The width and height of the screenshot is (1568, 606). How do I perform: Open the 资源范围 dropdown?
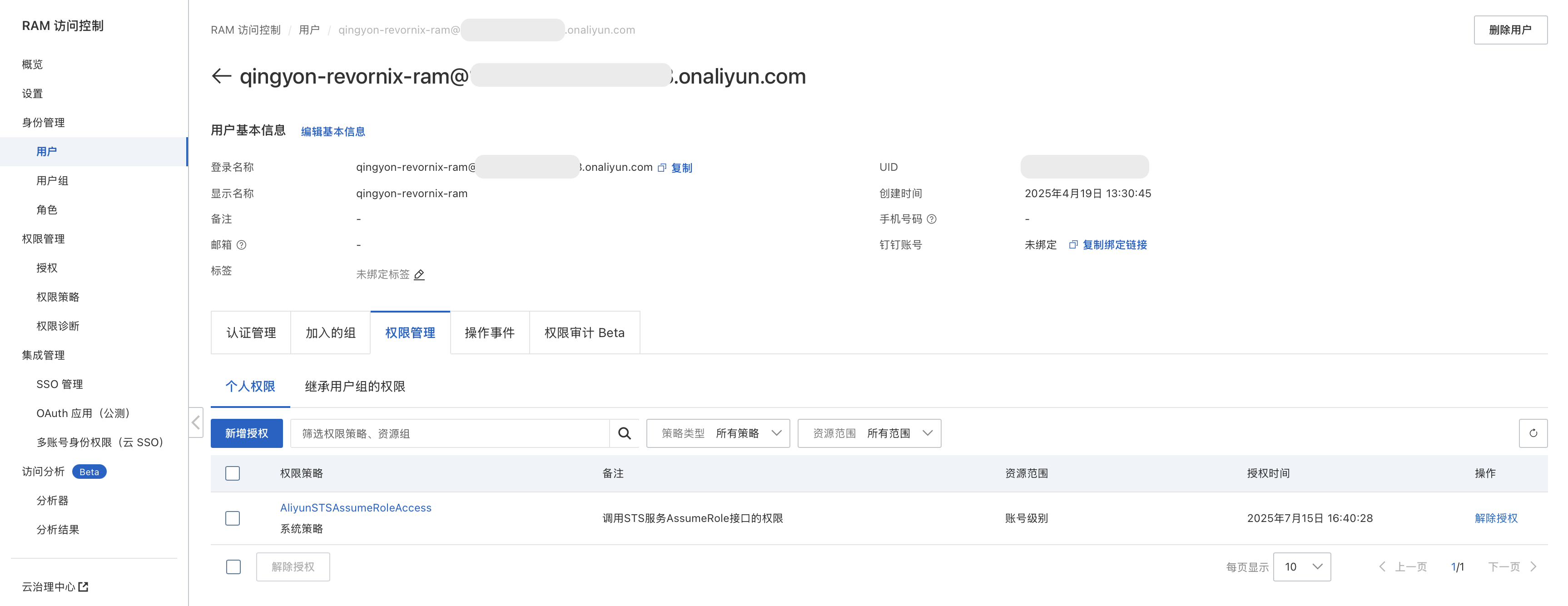point(868,433)
